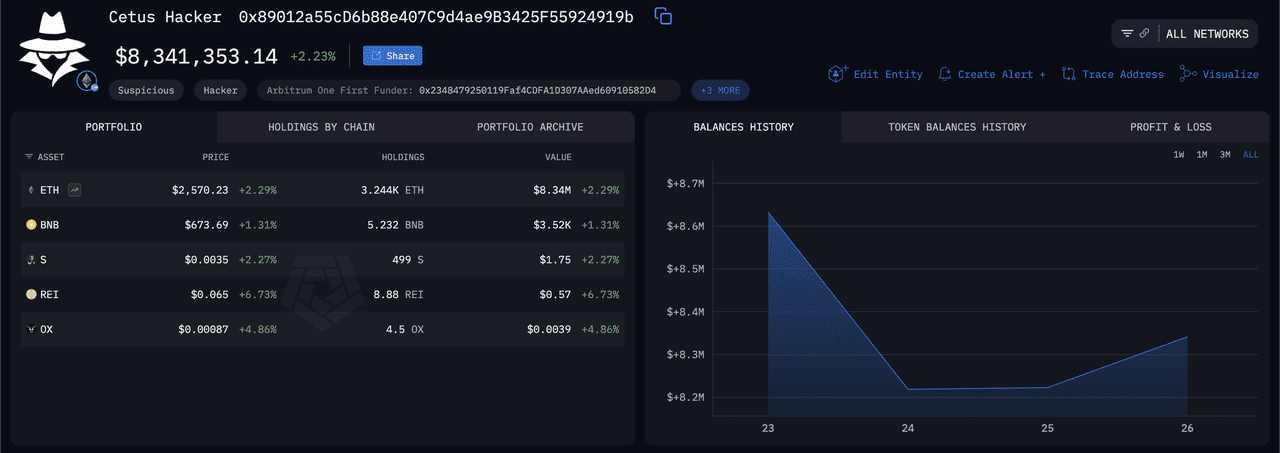The height and width of the screenshot is (453, 1280).
Task: Set chart range to 1W
Action: pos(1179,155)
